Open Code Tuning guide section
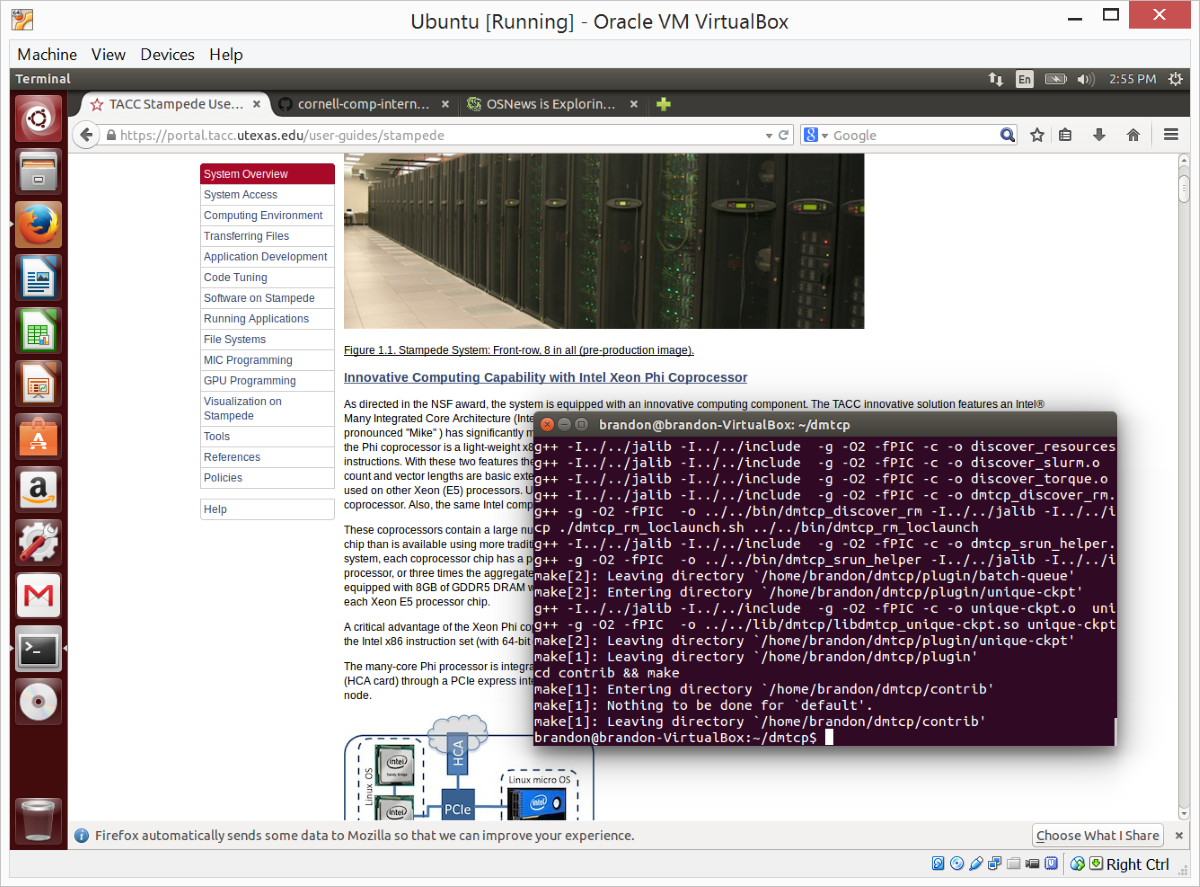This screenshot has width=1200, height=887. (x=267, y=278)
